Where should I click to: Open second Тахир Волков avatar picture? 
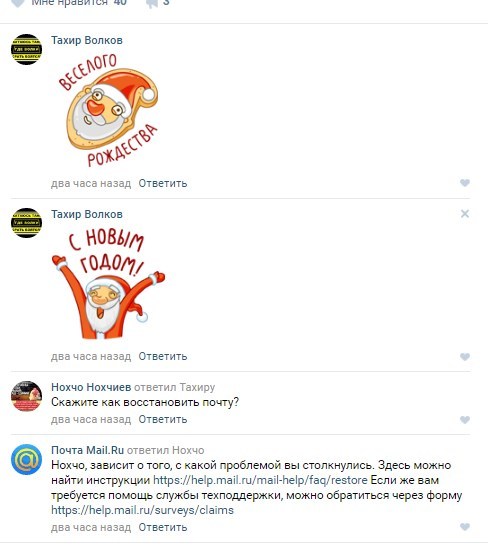pyautogui.click(x=27, y=223)
